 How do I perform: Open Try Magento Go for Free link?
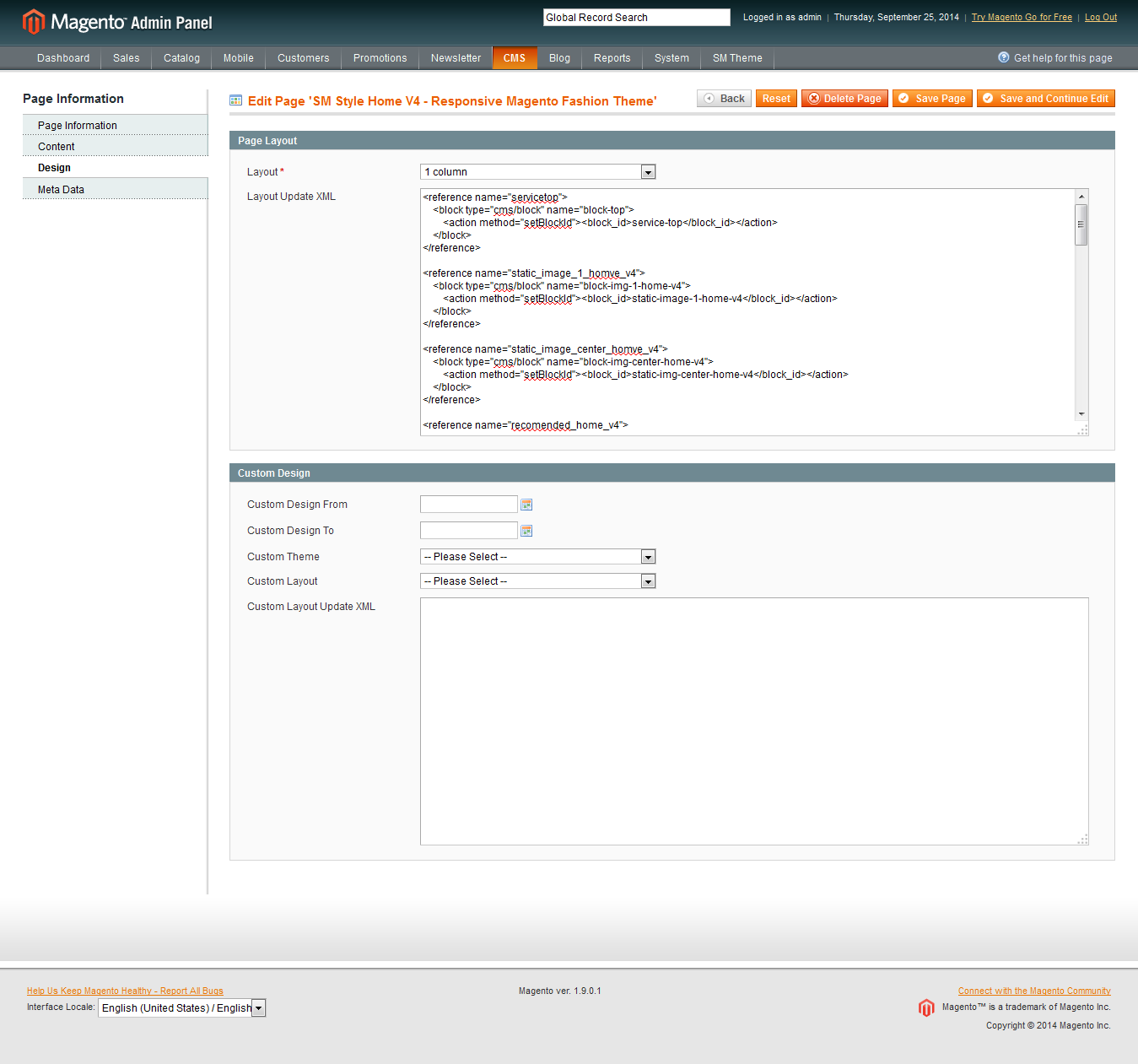point(1022,17)
